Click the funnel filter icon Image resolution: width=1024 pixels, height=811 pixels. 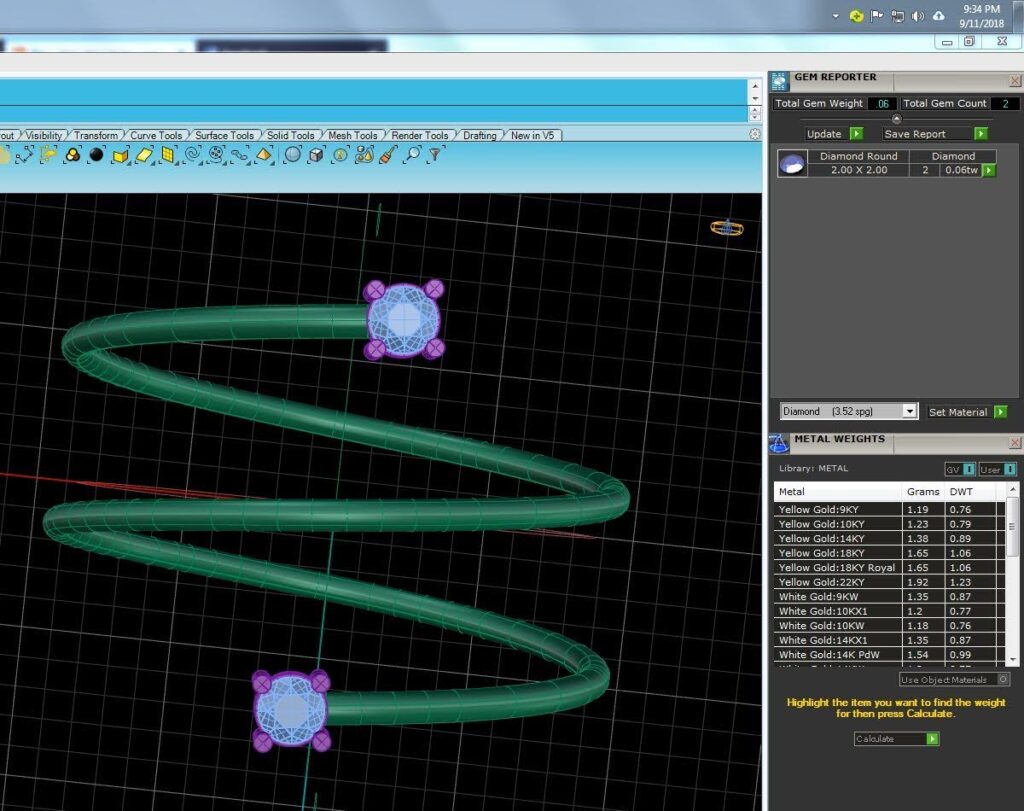point(435,155)
